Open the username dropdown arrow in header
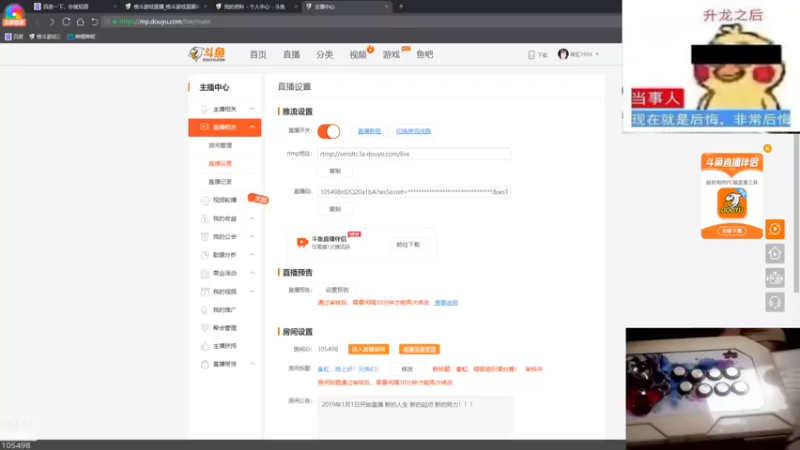Viewport: 800px width, 450px height. pyautogui.click(x=597, y=54)
